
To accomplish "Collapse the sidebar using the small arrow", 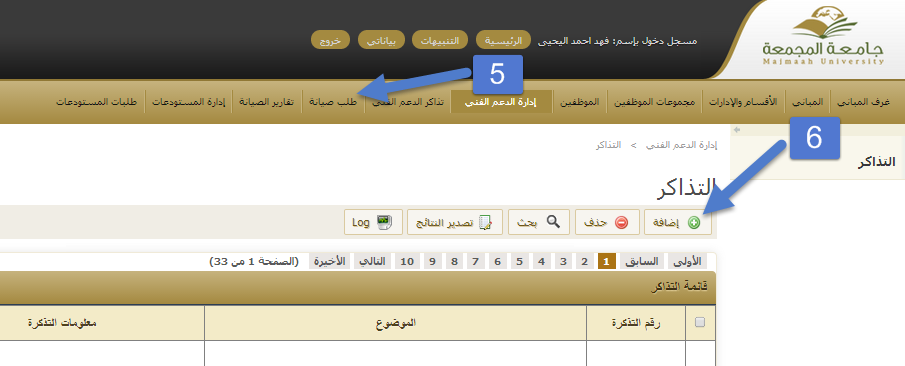I will click(736, 130).
